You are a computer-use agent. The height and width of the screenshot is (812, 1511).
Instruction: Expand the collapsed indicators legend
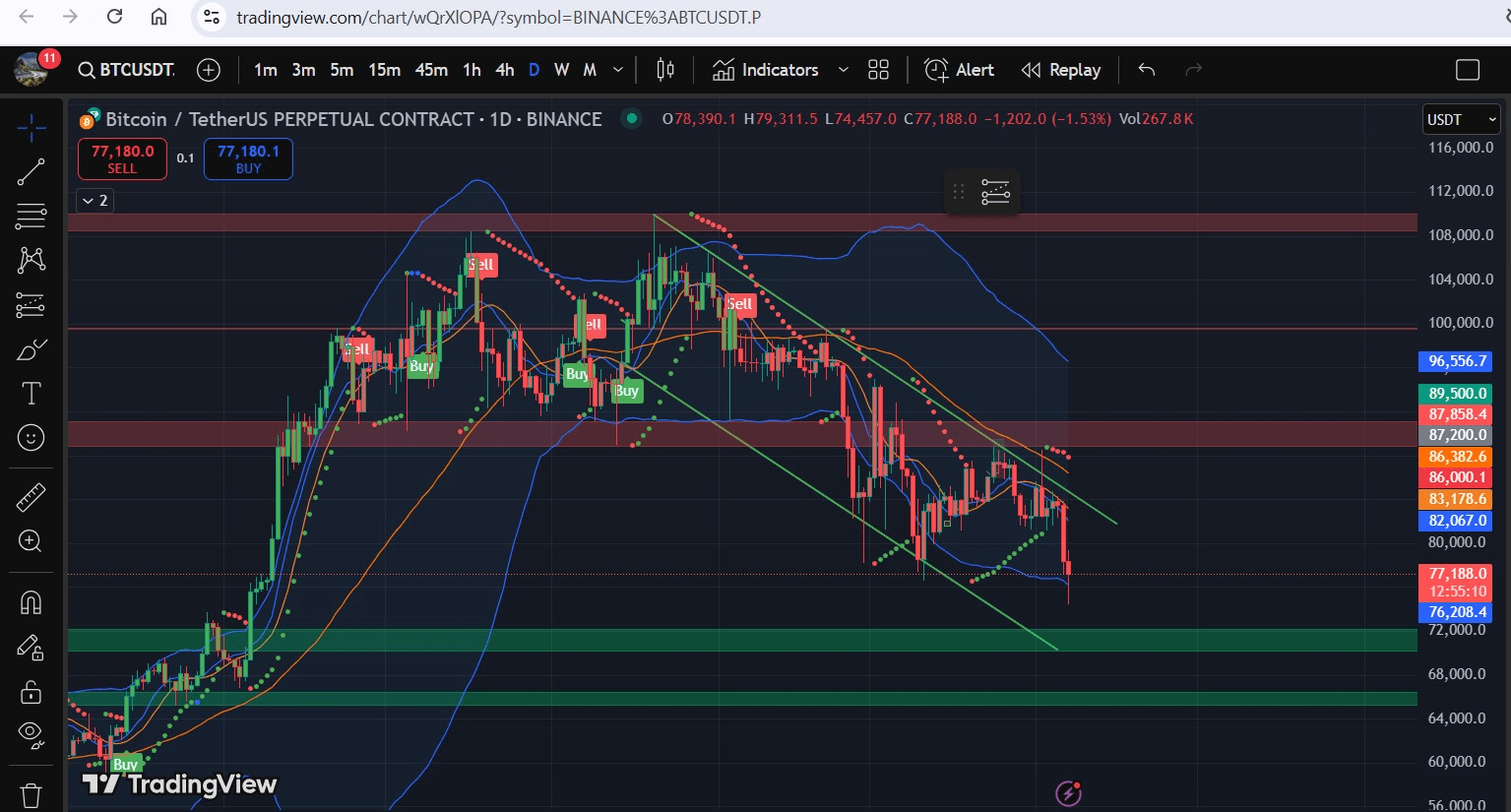point(94,201)
